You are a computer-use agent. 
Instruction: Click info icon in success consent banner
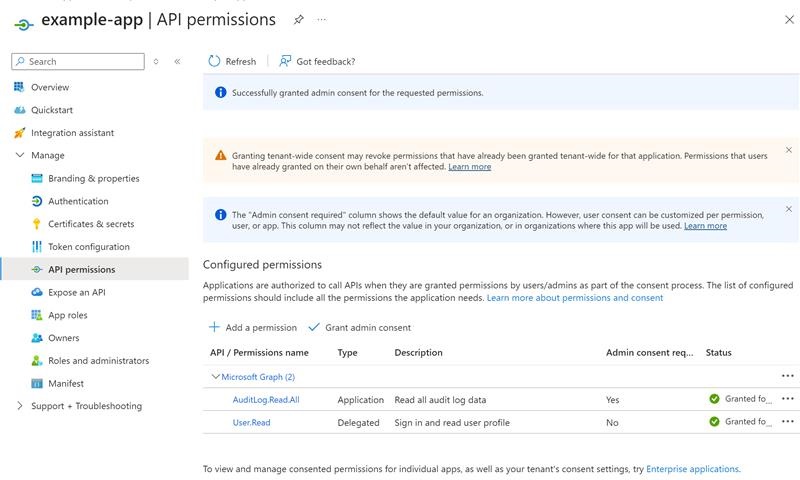(220, 93)
